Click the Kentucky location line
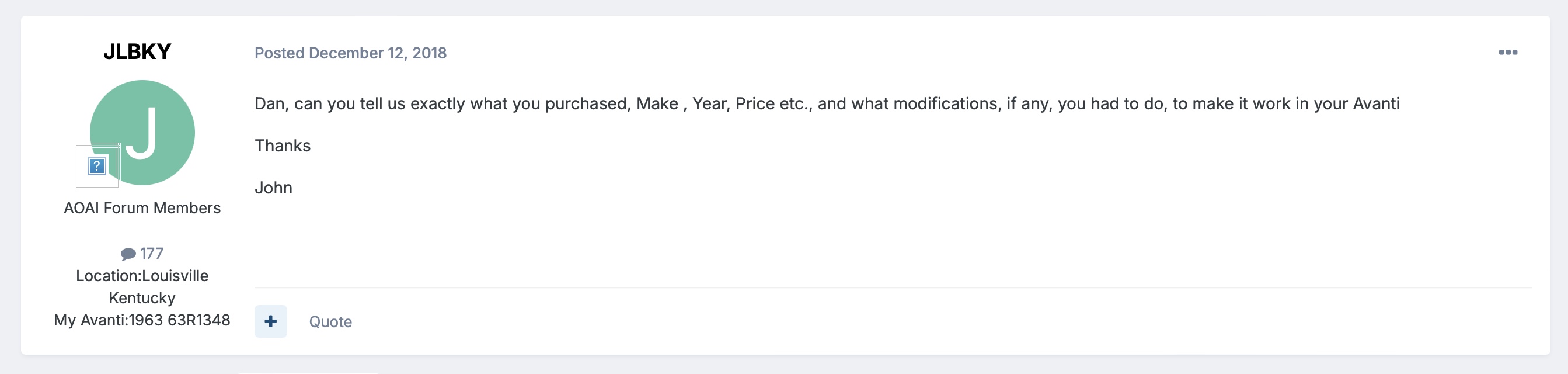 point(142,298)
